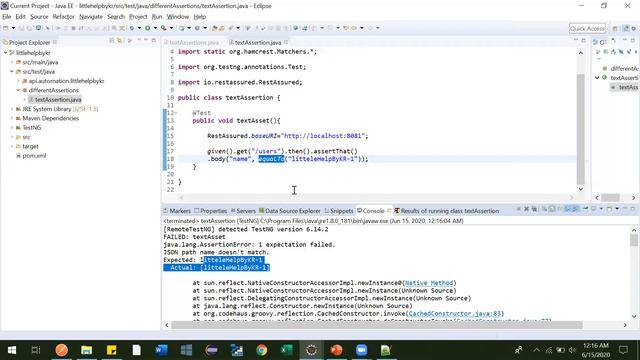The image size is (640, 360).
Task: Click the Open Perspective icon beside Quick Access
Action: point(615,28)
